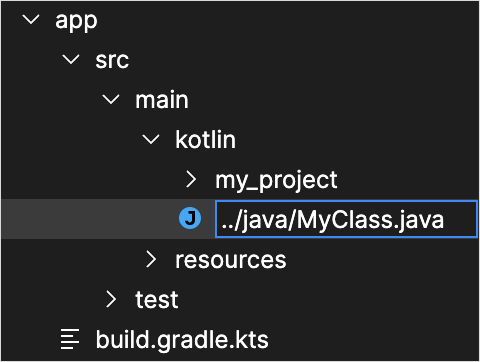The height and width of the screenshot is (362, 480).
Task: Select the main folder label
Action: tap(162, 100)
